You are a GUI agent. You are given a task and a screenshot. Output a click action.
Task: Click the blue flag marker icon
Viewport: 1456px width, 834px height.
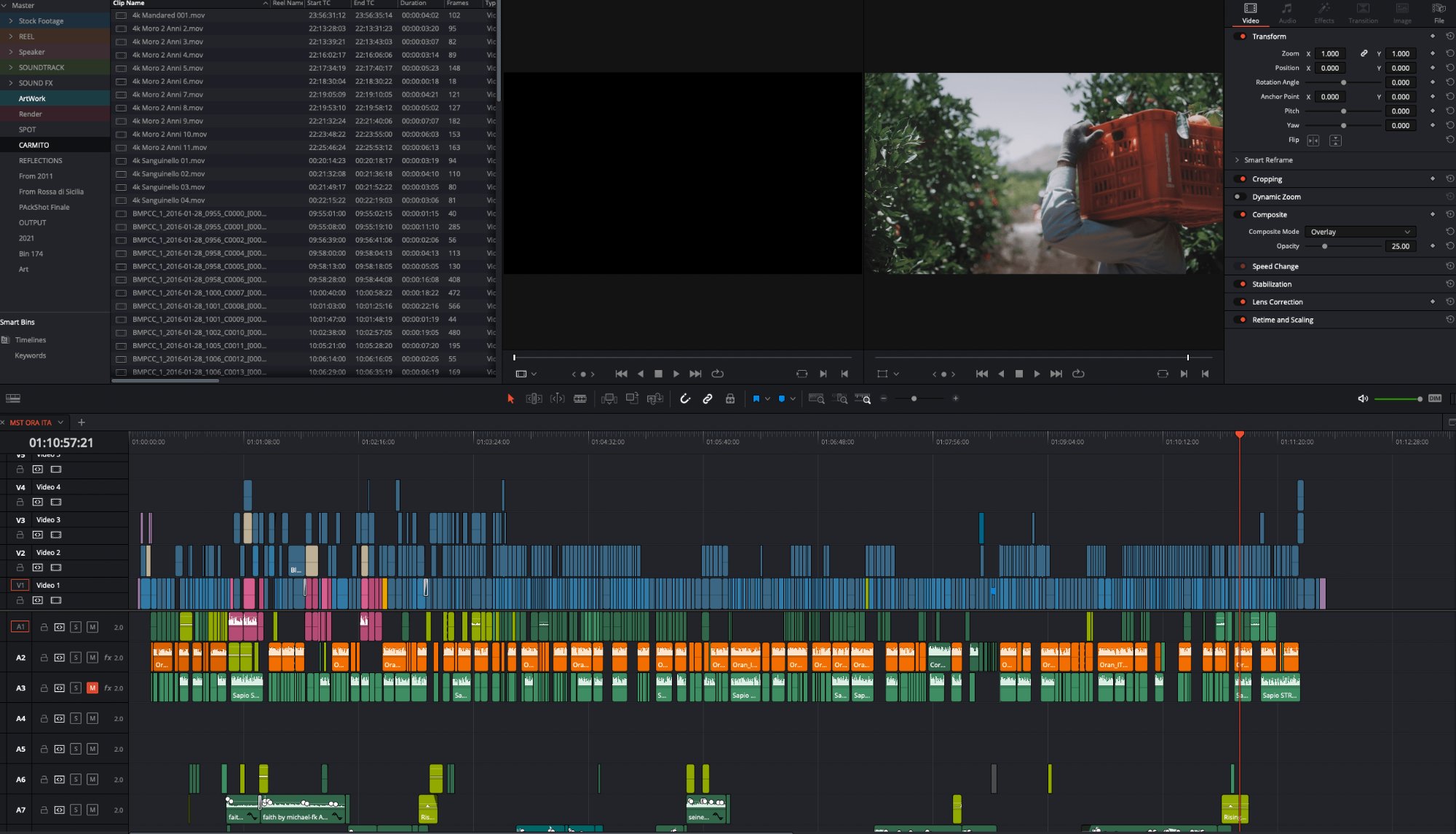tap(757, 398)
